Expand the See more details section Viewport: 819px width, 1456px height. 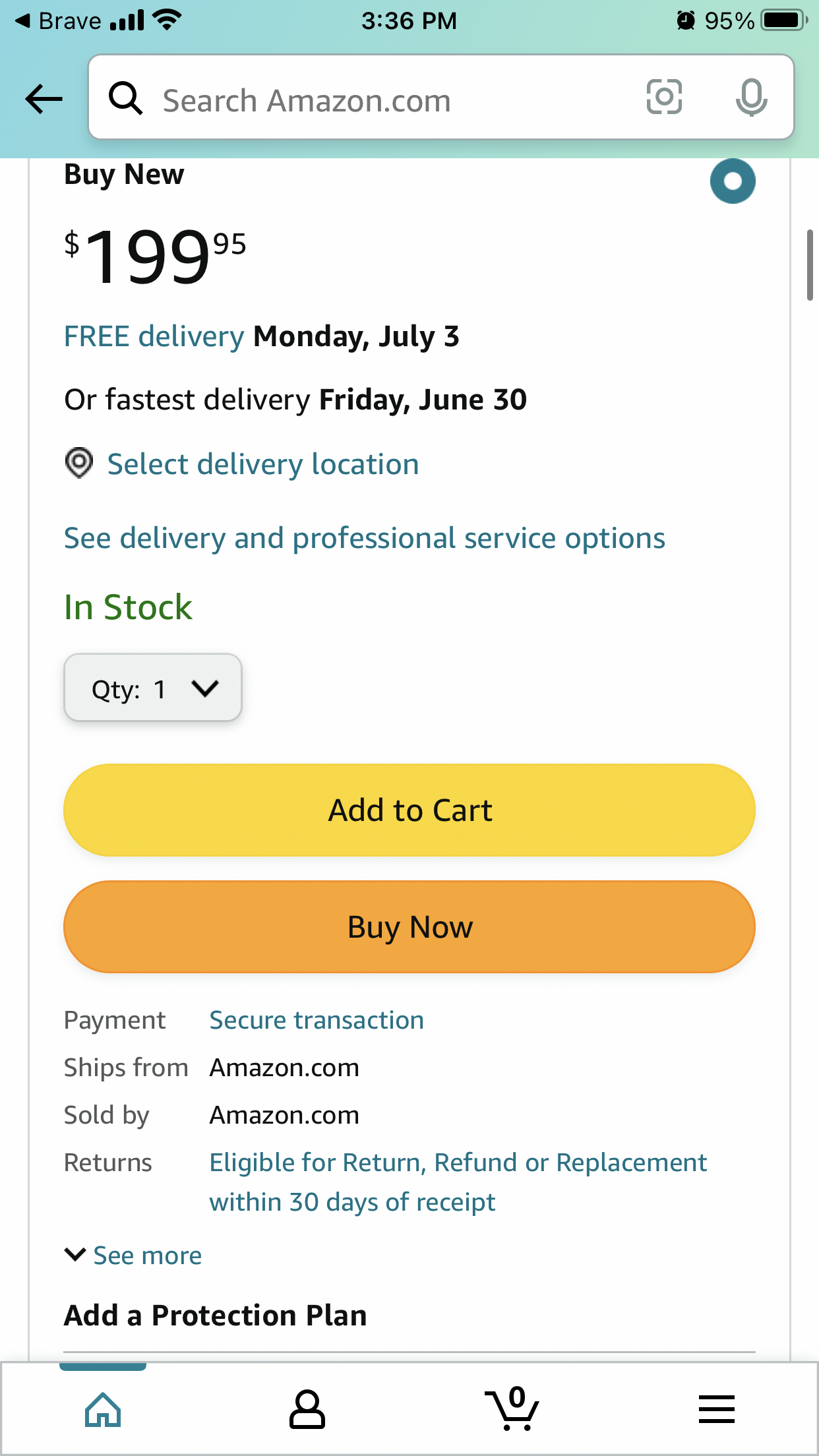click(x=133, y=1256)
